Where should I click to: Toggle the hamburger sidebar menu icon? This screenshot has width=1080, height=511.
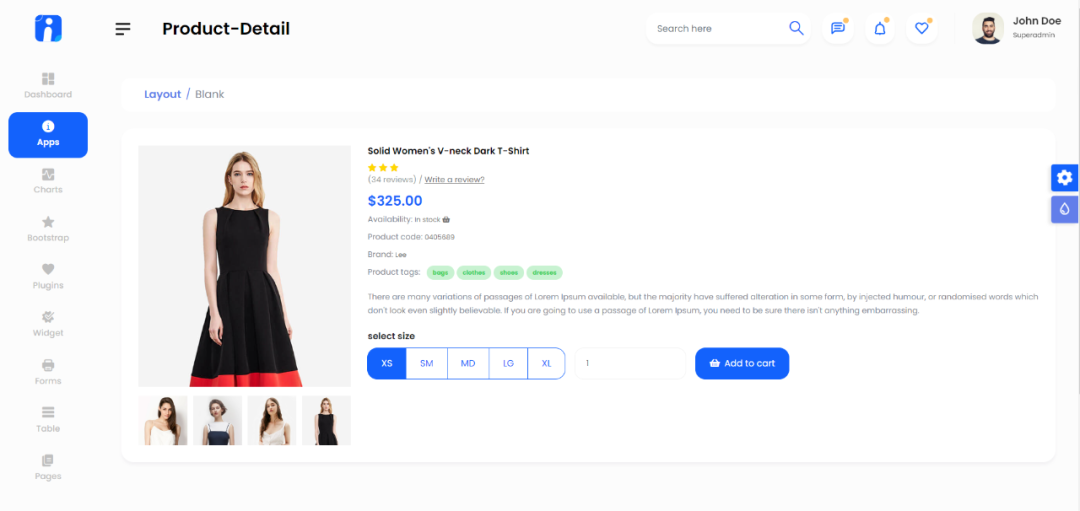coord(123,29)
